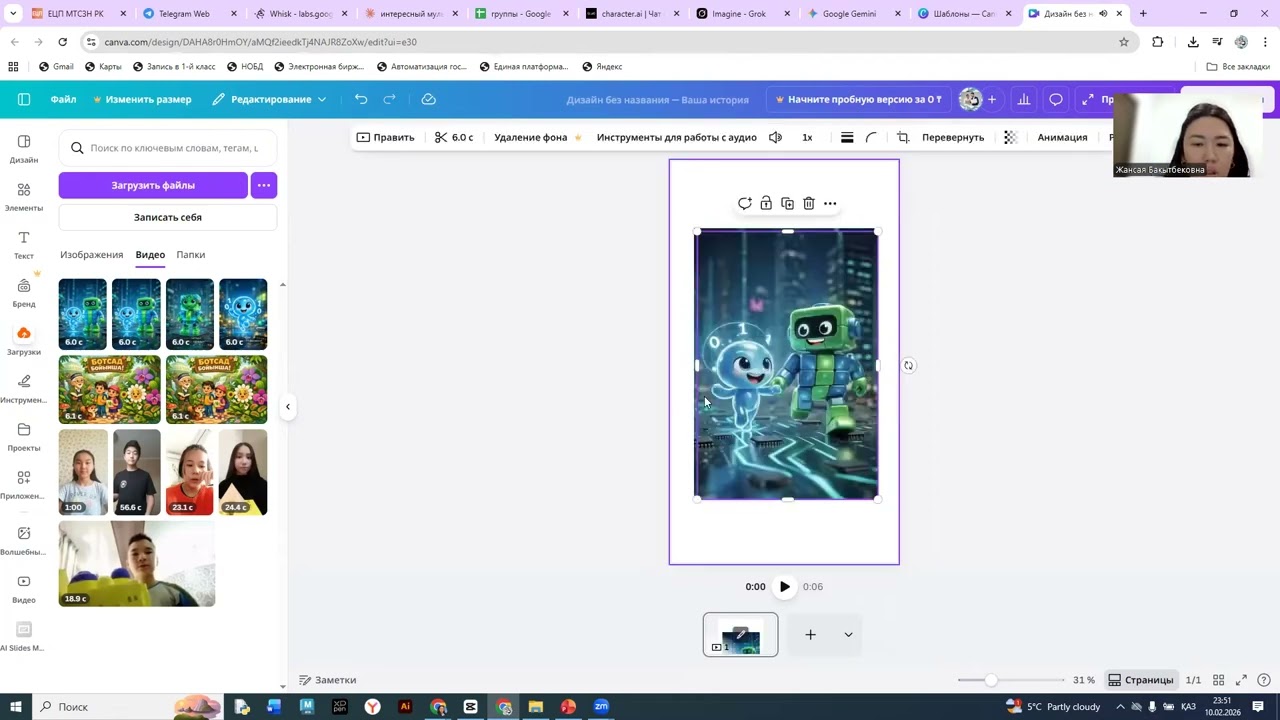Open the Элементы sidebar panel

coord(24,197)
